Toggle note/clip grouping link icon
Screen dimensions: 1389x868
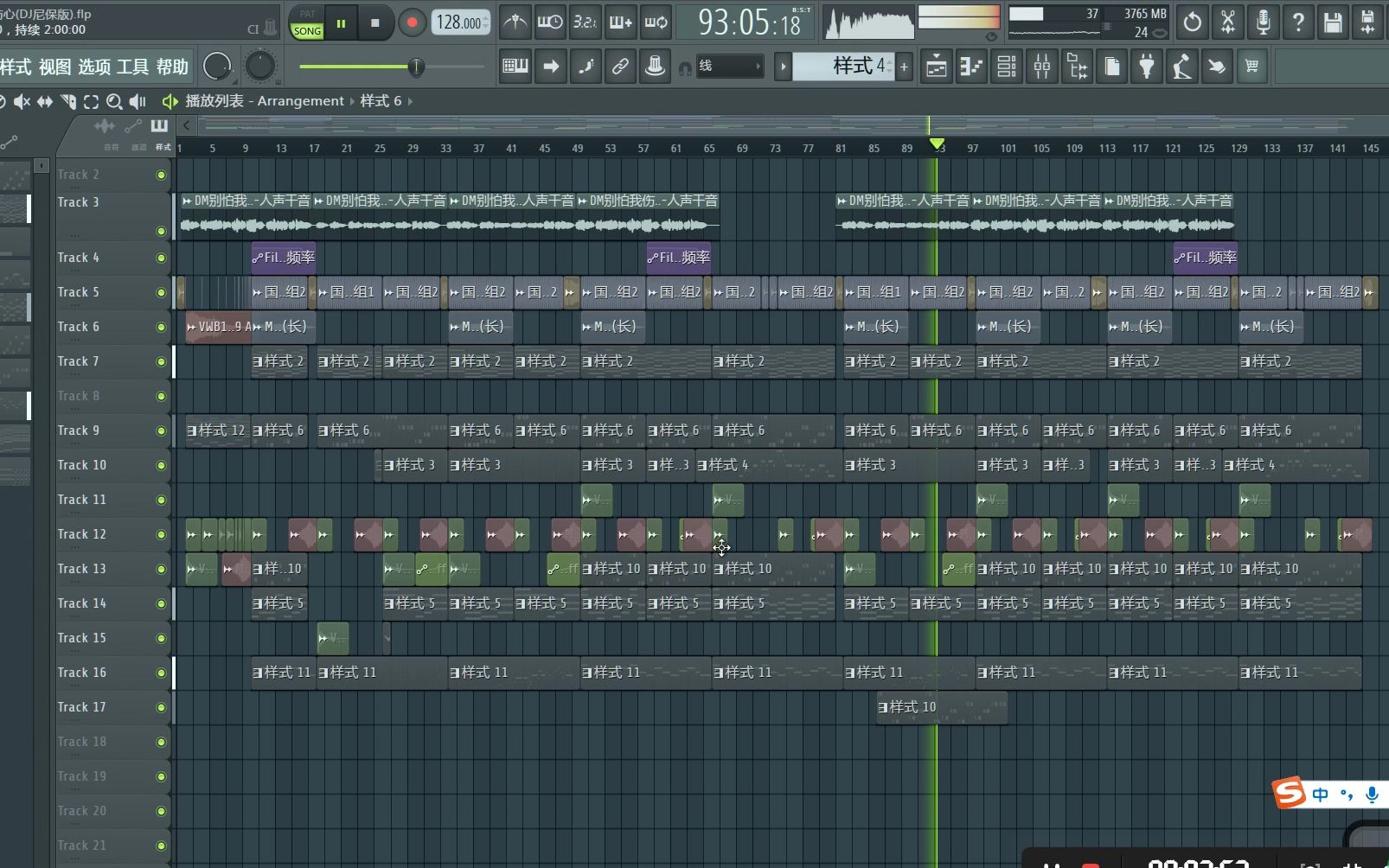pos(620,66)
